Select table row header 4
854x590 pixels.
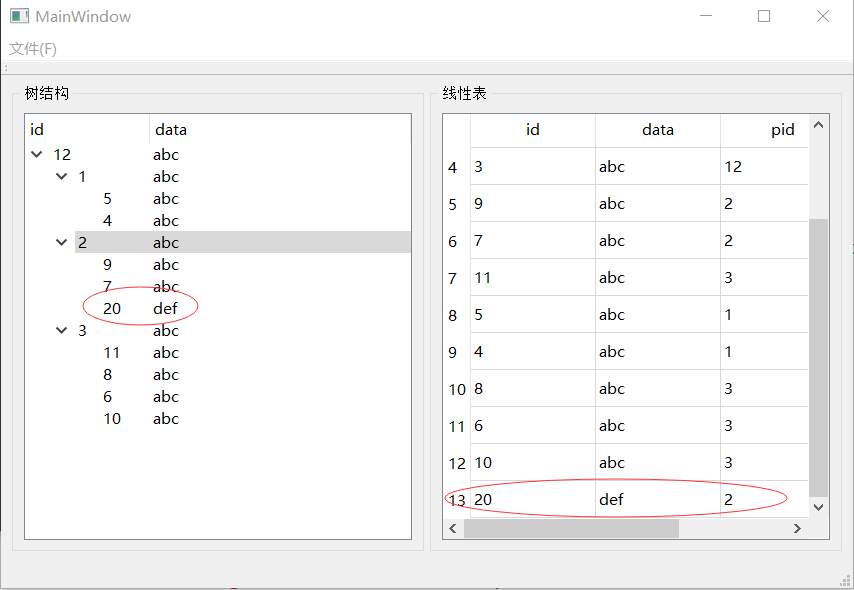pyautogui.click(x=457, y=167)
